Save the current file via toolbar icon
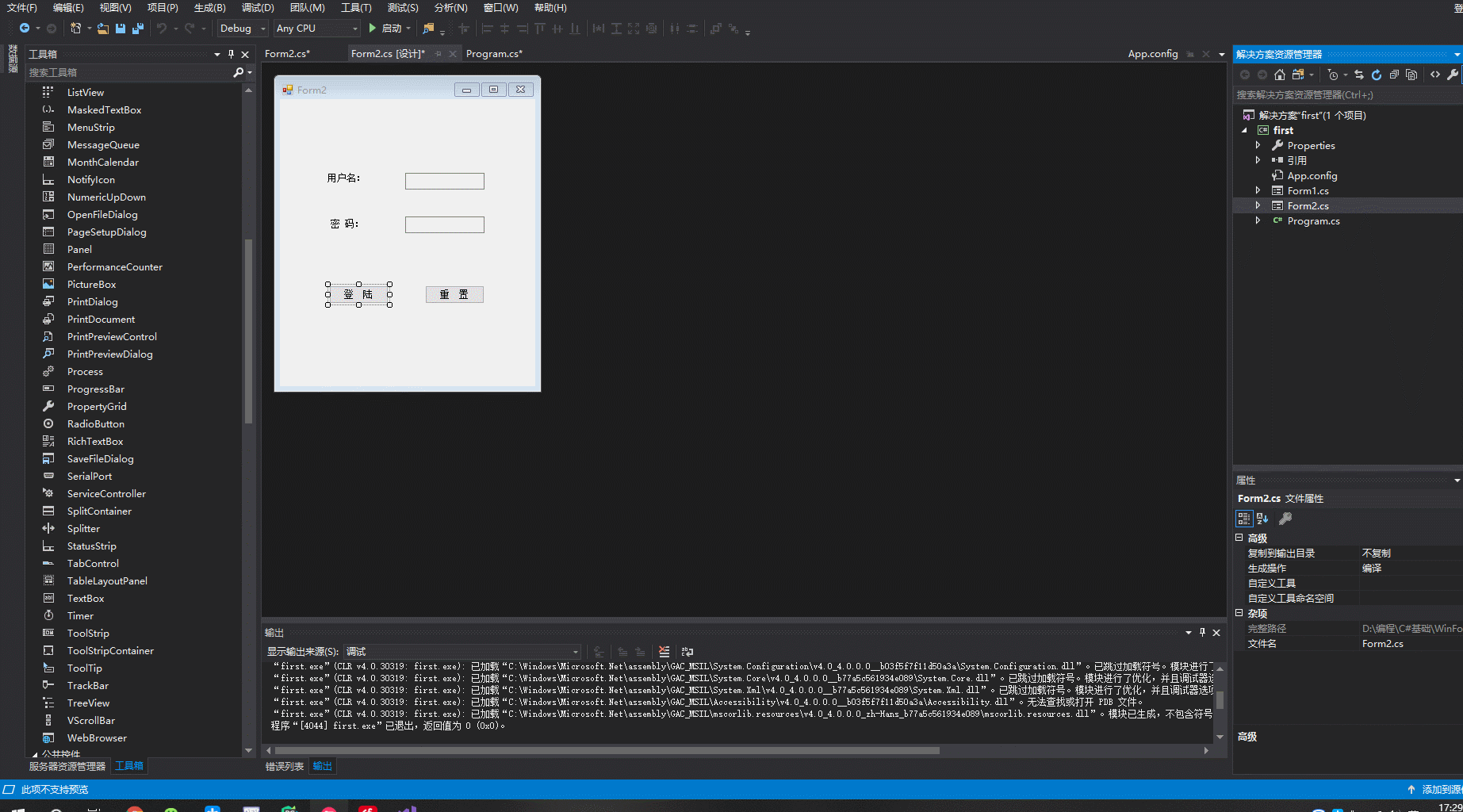The image size is (1463, 812). click(x=120, y=28)
